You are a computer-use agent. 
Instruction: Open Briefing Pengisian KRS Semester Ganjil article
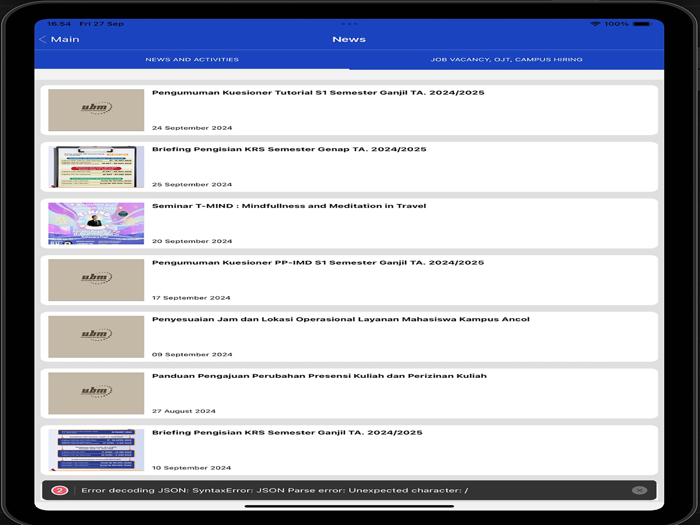tap(349, 450)
